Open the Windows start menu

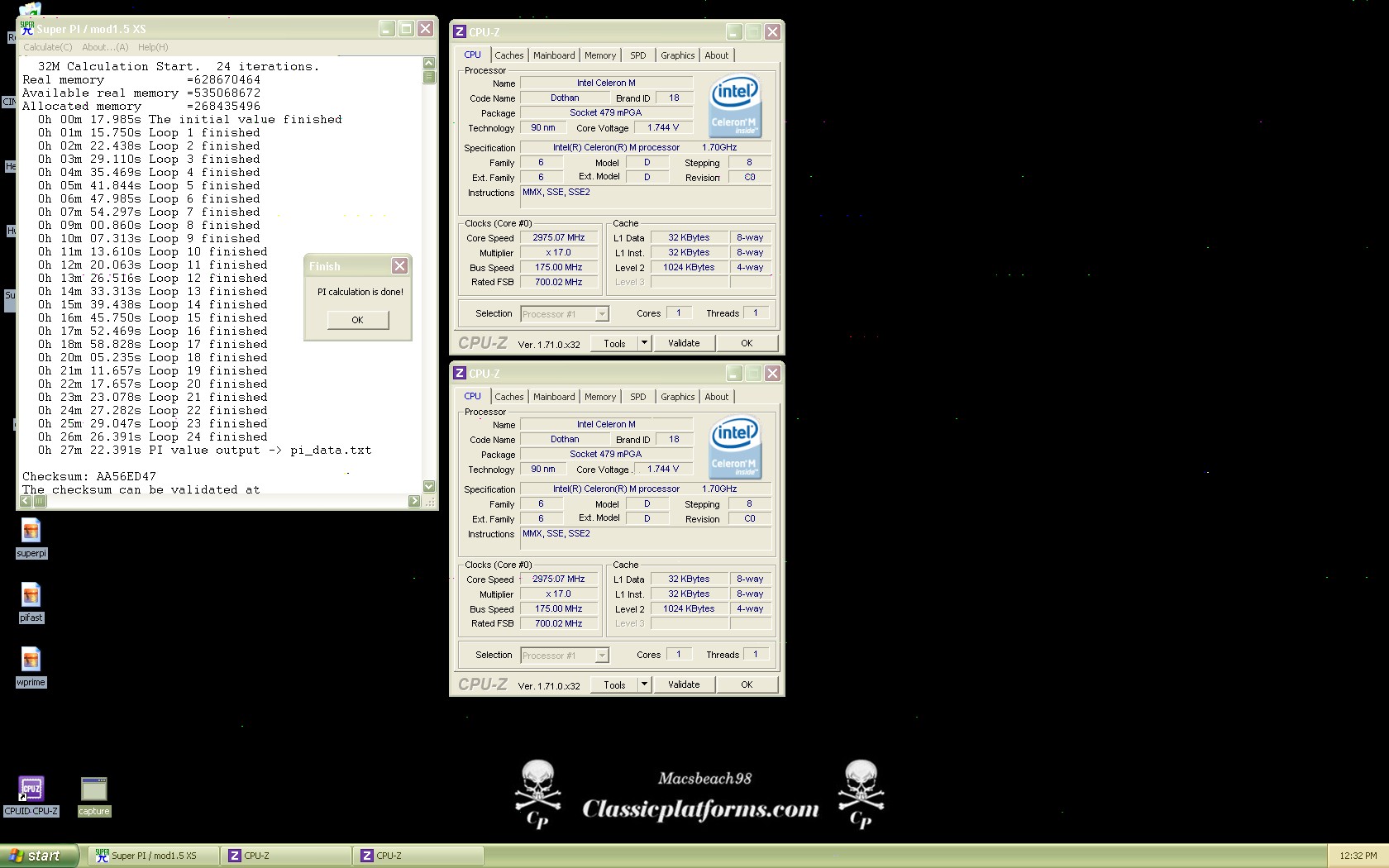coord(40,856)
